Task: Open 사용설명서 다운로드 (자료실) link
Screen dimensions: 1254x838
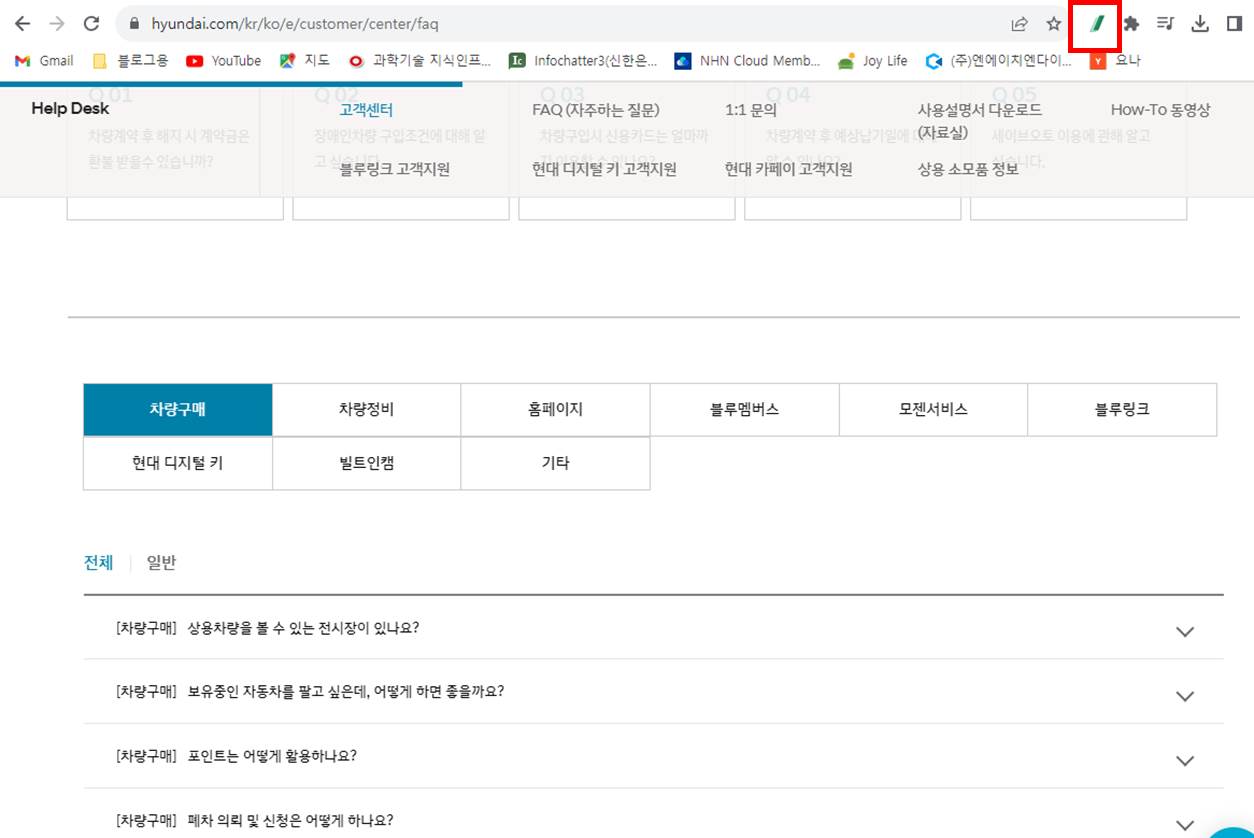Action: 980,121
